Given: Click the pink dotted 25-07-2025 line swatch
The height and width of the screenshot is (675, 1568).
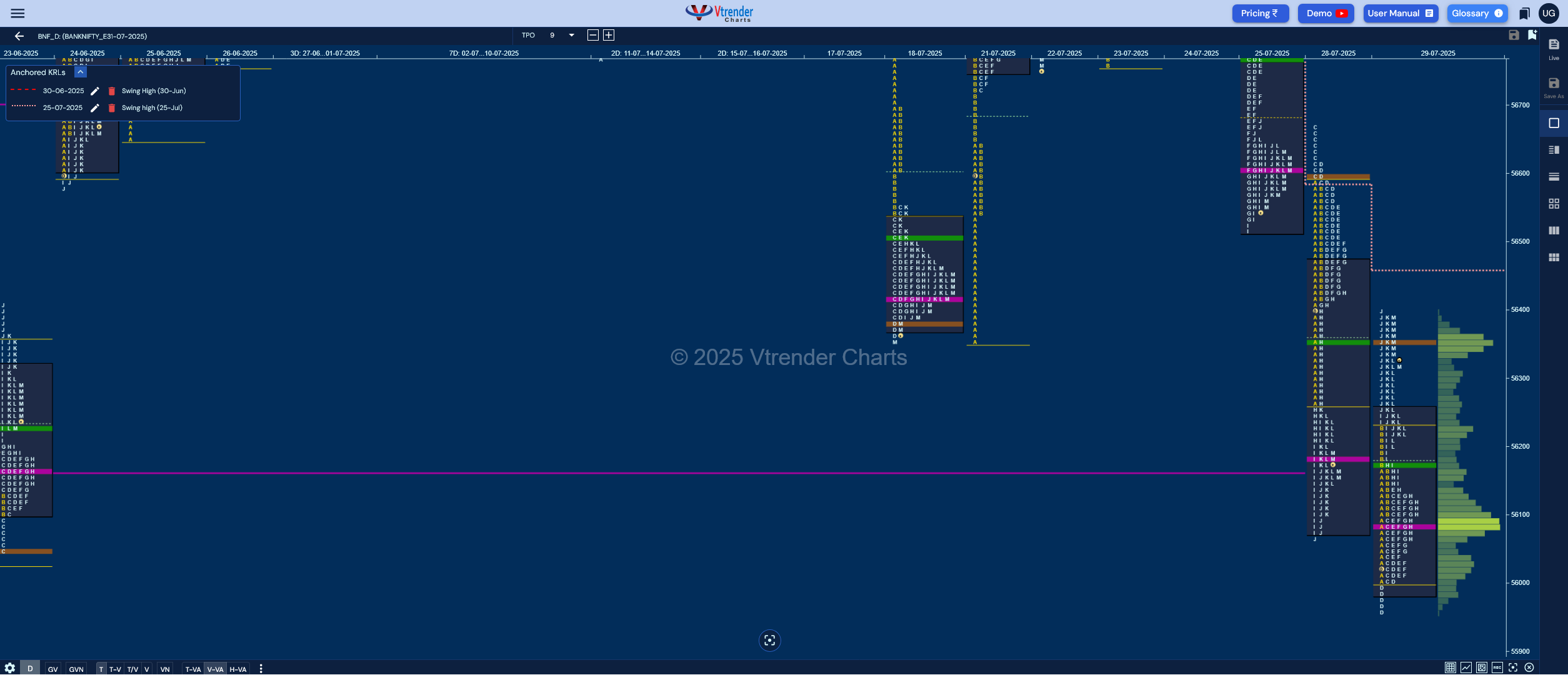Looking at the screenshot, I should [x=23, y=106].
